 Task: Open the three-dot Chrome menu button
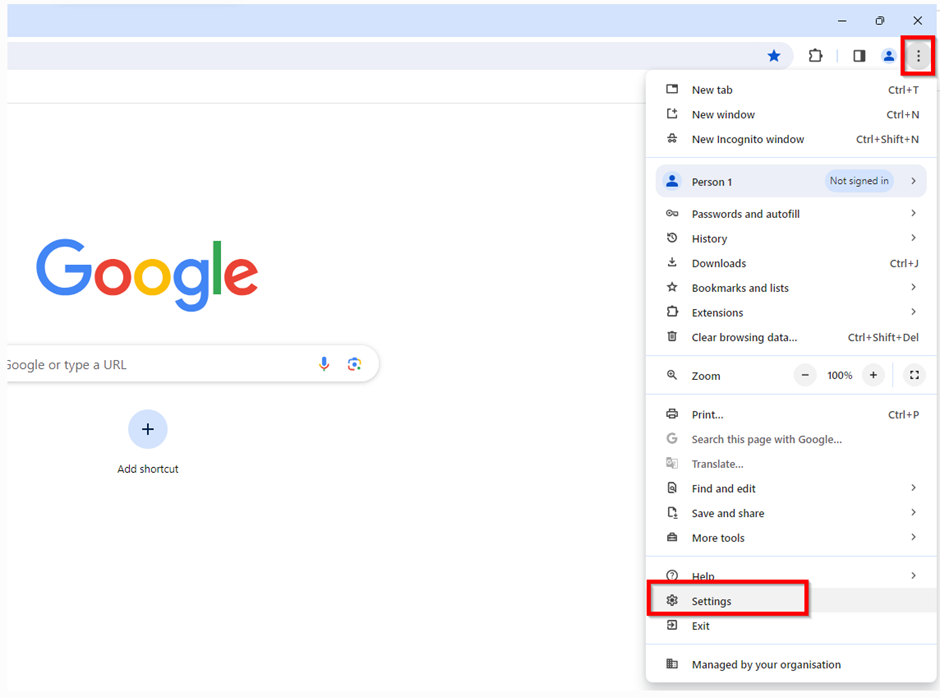point(918,56)
